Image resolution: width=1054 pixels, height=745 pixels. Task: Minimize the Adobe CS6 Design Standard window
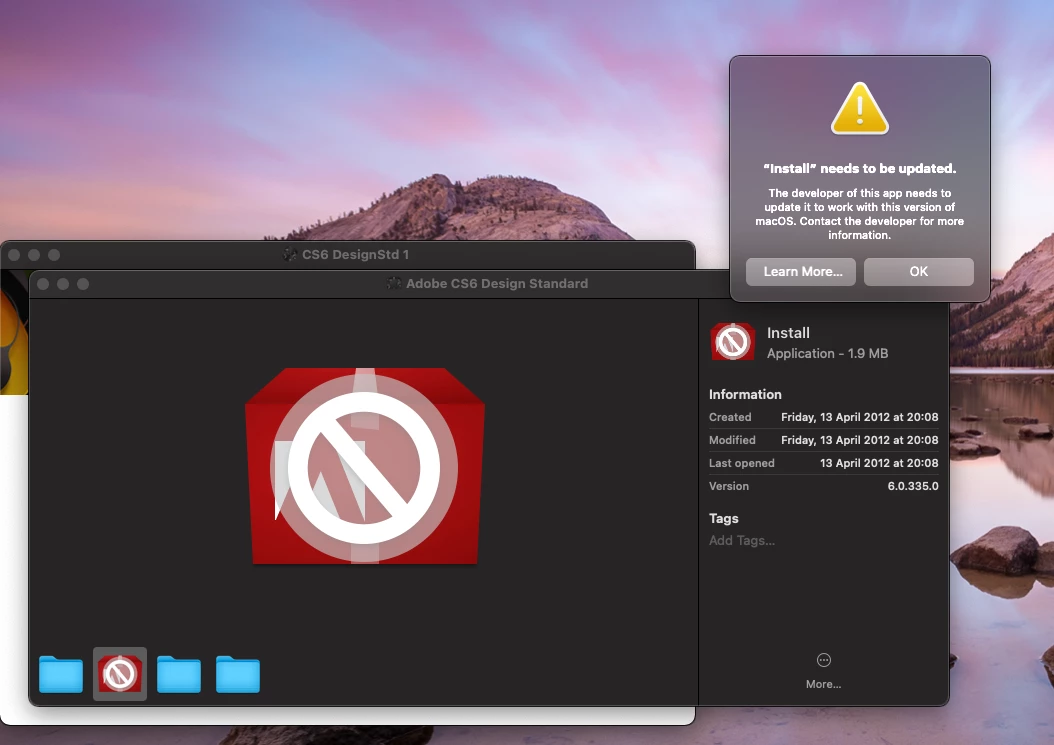[x=63, y=284]
